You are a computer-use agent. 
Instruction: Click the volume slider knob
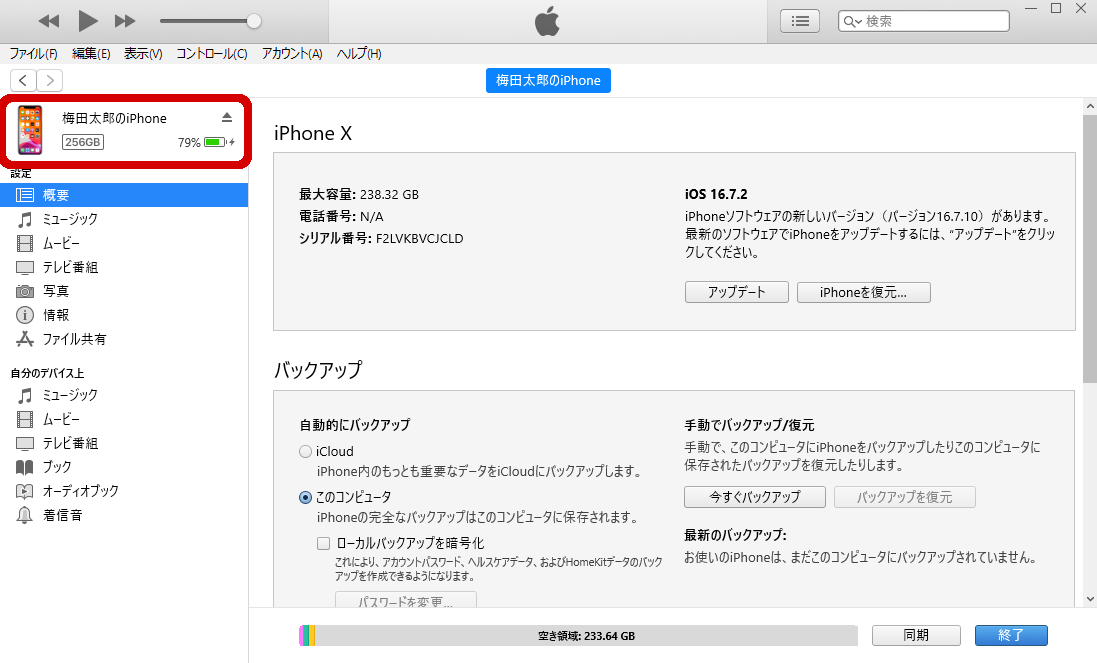[254, 21]
